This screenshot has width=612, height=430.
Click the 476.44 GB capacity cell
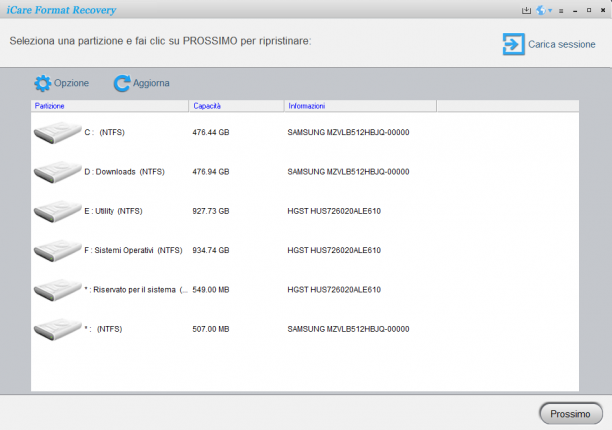point(211,132)
